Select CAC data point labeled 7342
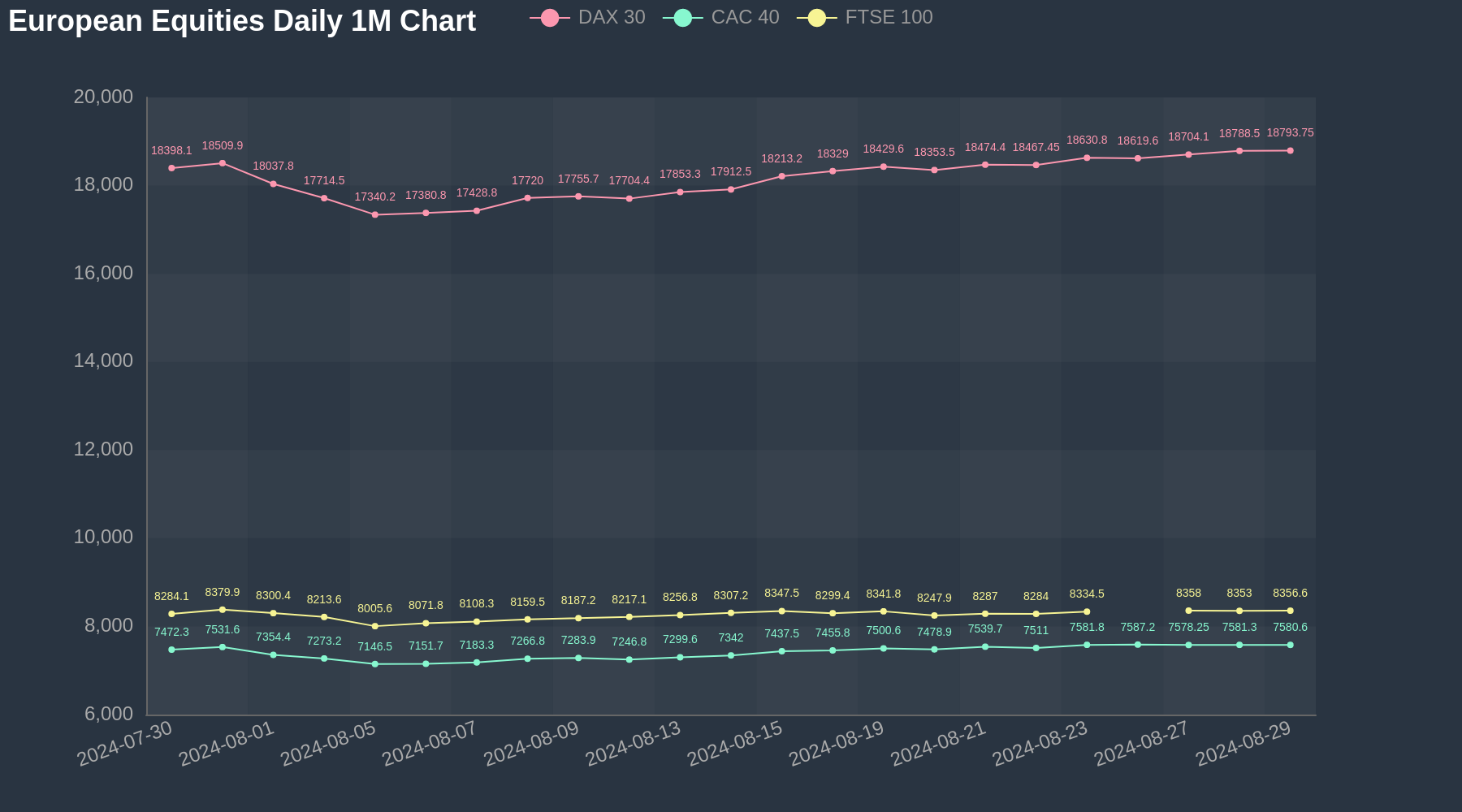This screenshot has height=812, width=1462. (x=731, y=655)
